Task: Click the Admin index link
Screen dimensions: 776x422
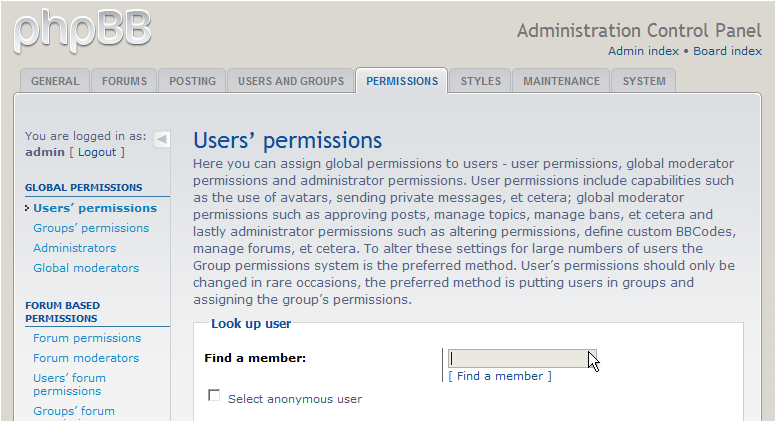Action: [x=643, y=51]
